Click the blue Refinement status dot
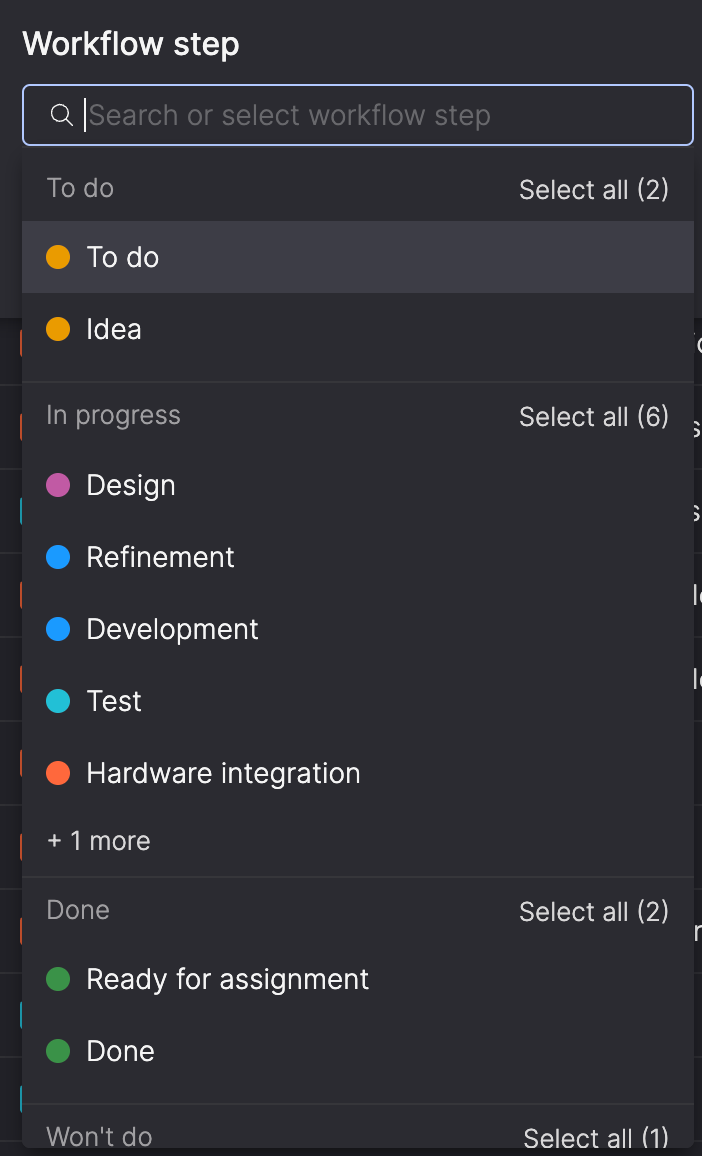 pos(58,557)
